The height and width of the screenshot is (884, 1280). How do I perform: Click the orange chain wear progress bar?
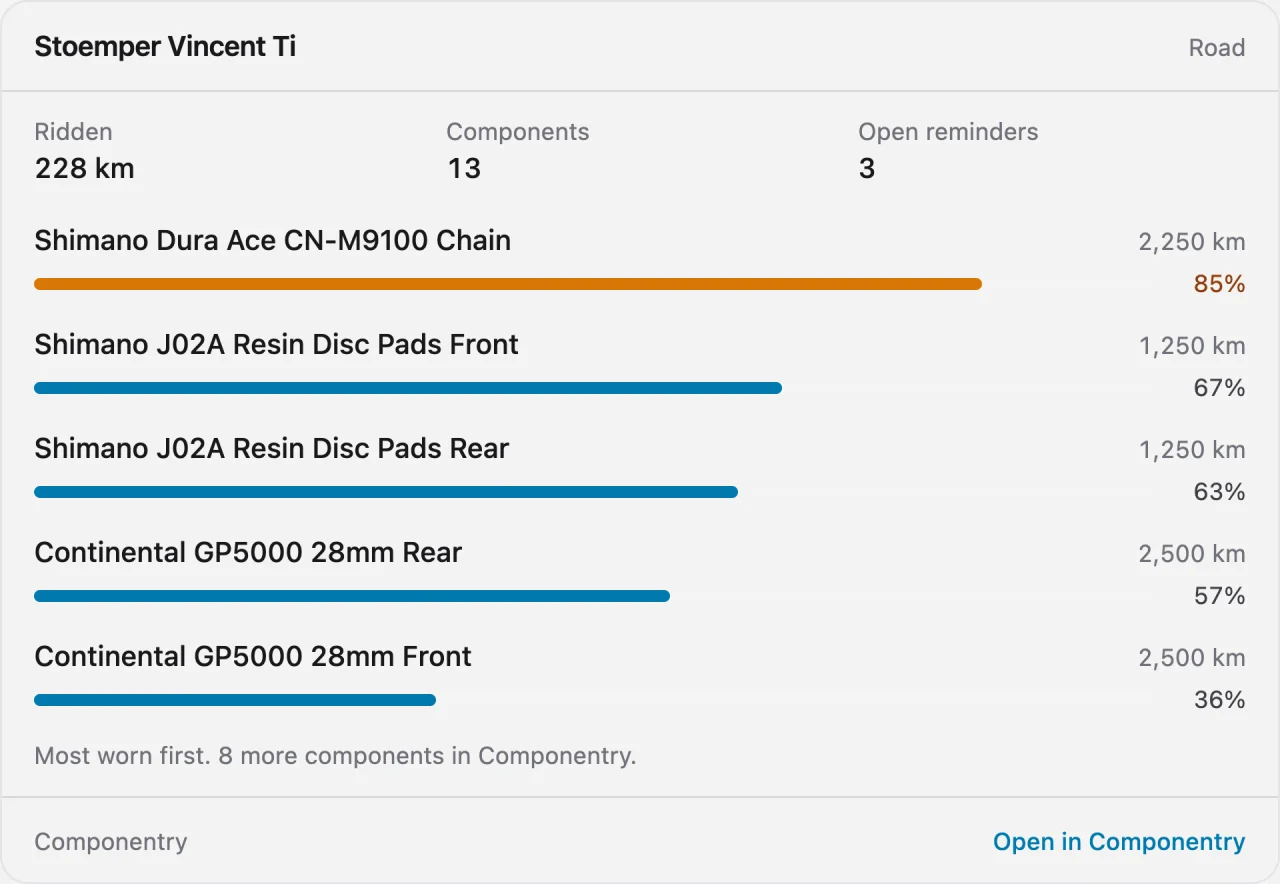coord(508,284)
